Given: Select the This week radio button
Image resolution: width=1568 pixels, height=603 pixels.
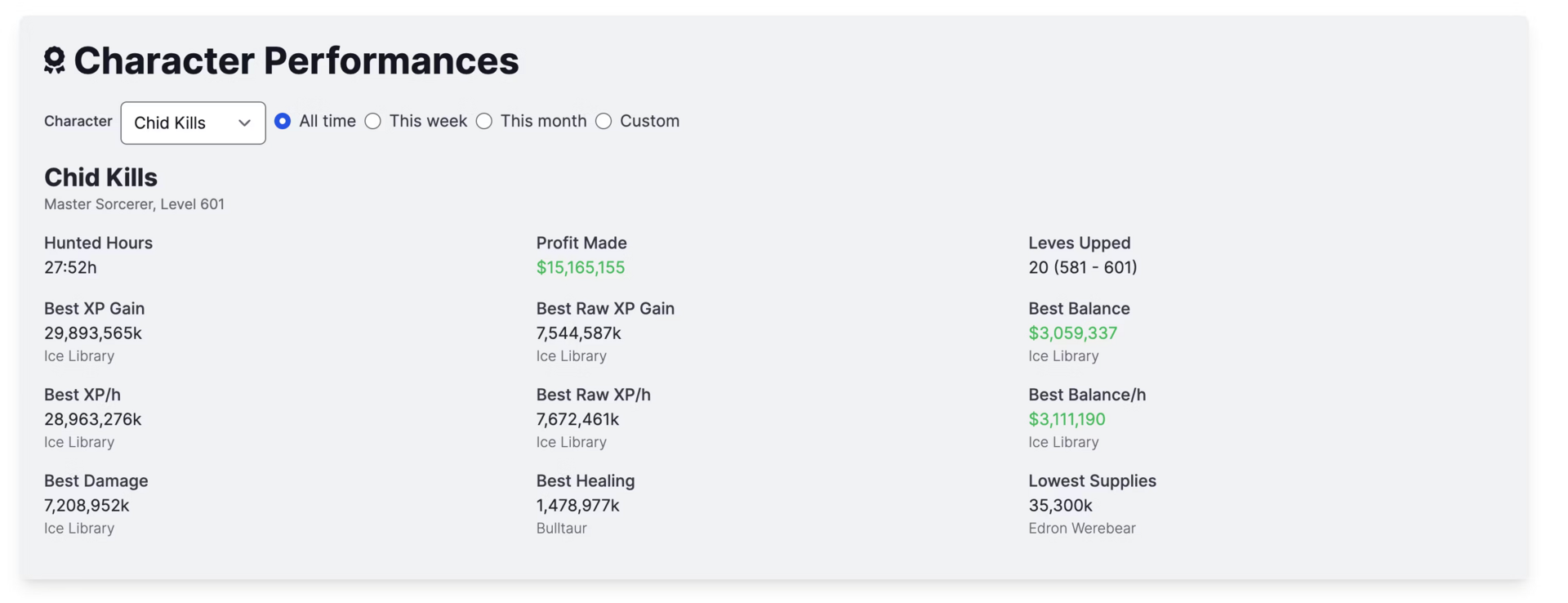Looking at the screenshot, I should point(373,121).
